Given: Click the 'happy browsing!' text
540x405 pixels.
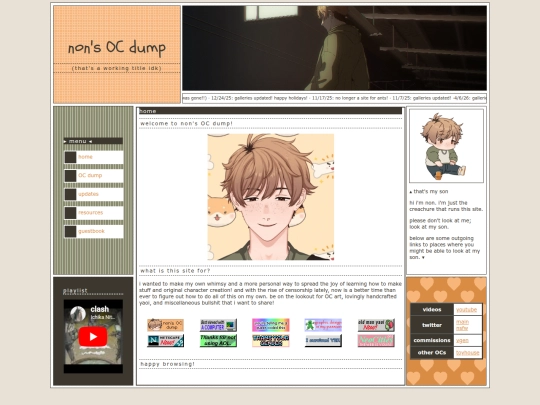Looking at the screenshot, I should [x=167, y=364].
